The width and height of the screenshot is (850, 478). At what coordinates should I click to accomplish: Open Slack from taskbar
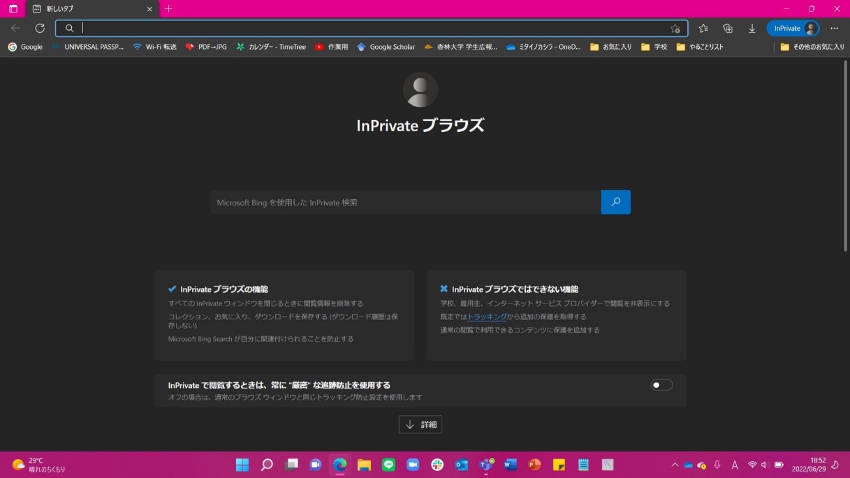click(x=437, y=464)
